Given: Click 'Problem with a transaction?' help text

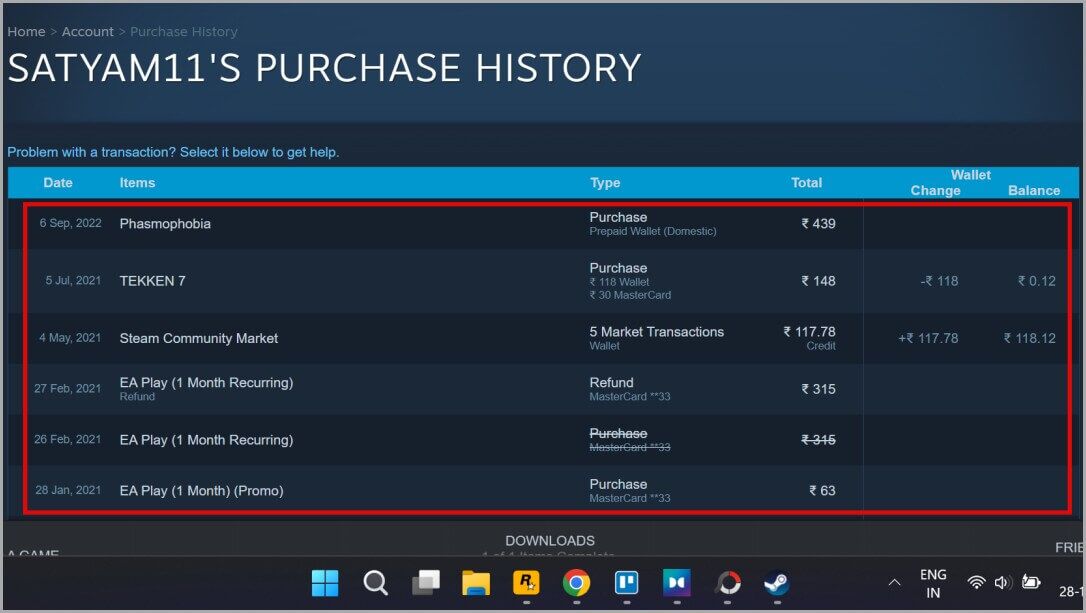Looking at the screenshot, I should [173, 152].
